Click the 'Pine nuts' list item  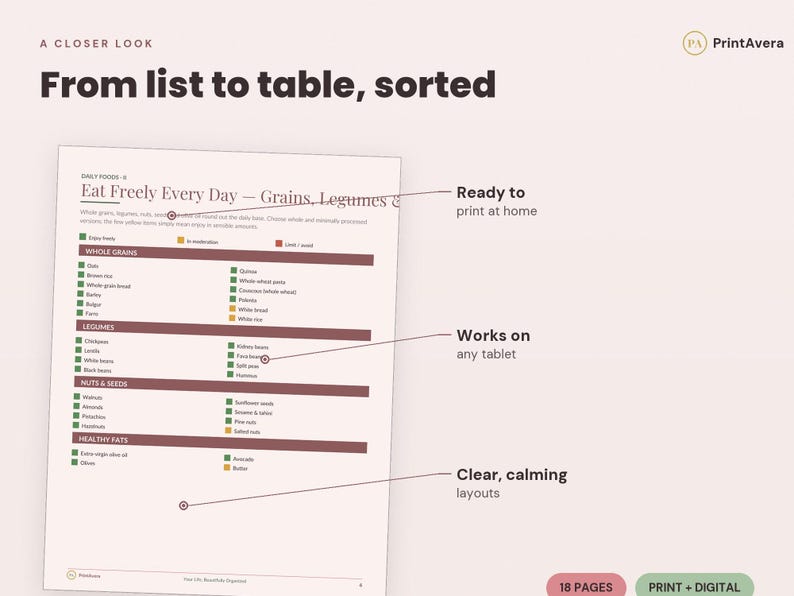point(241,421)
